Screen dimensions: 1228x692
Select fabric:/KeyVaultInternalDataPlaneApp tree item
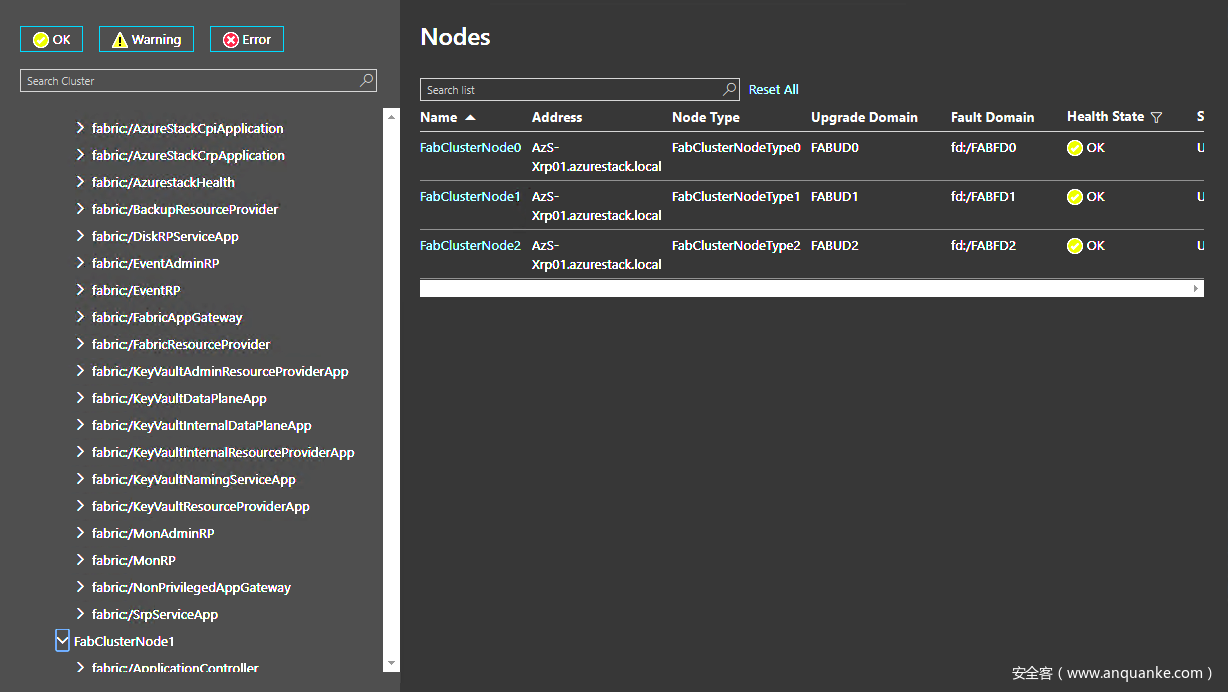coord(202,425)
